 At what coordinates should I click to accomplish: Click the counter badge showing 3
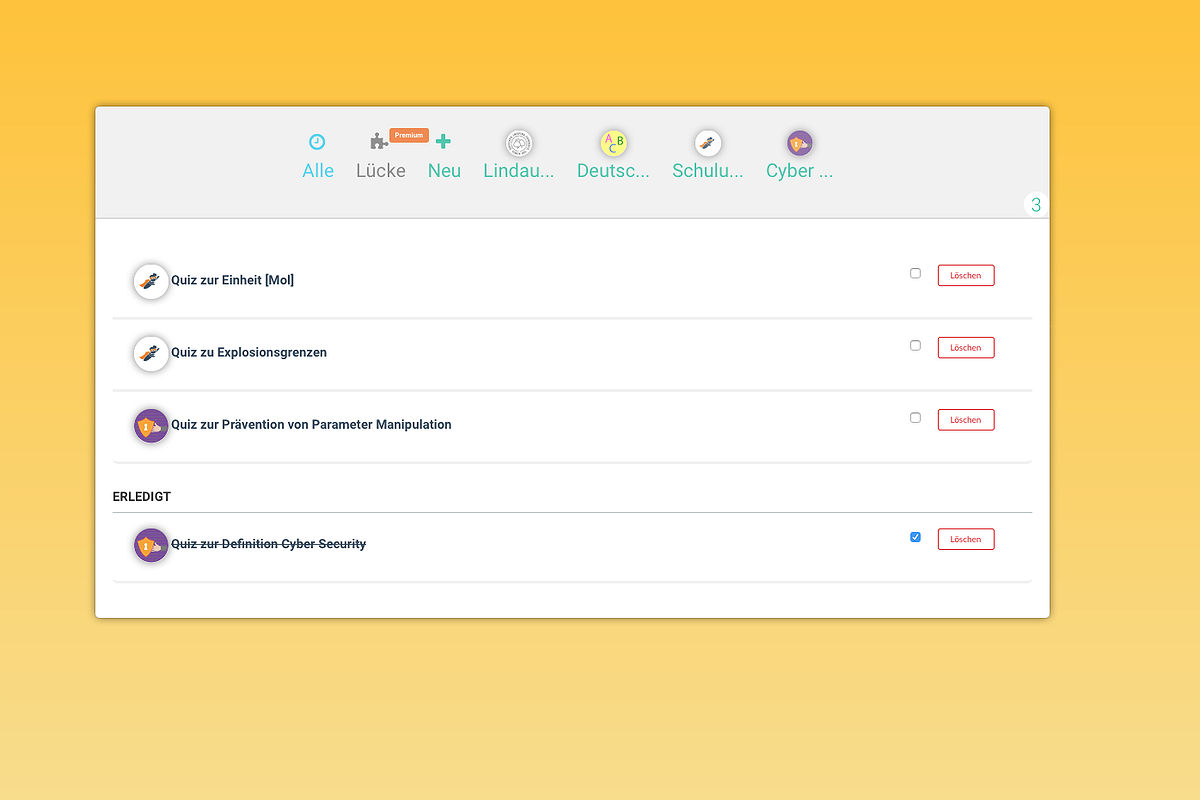(1036, 205)
